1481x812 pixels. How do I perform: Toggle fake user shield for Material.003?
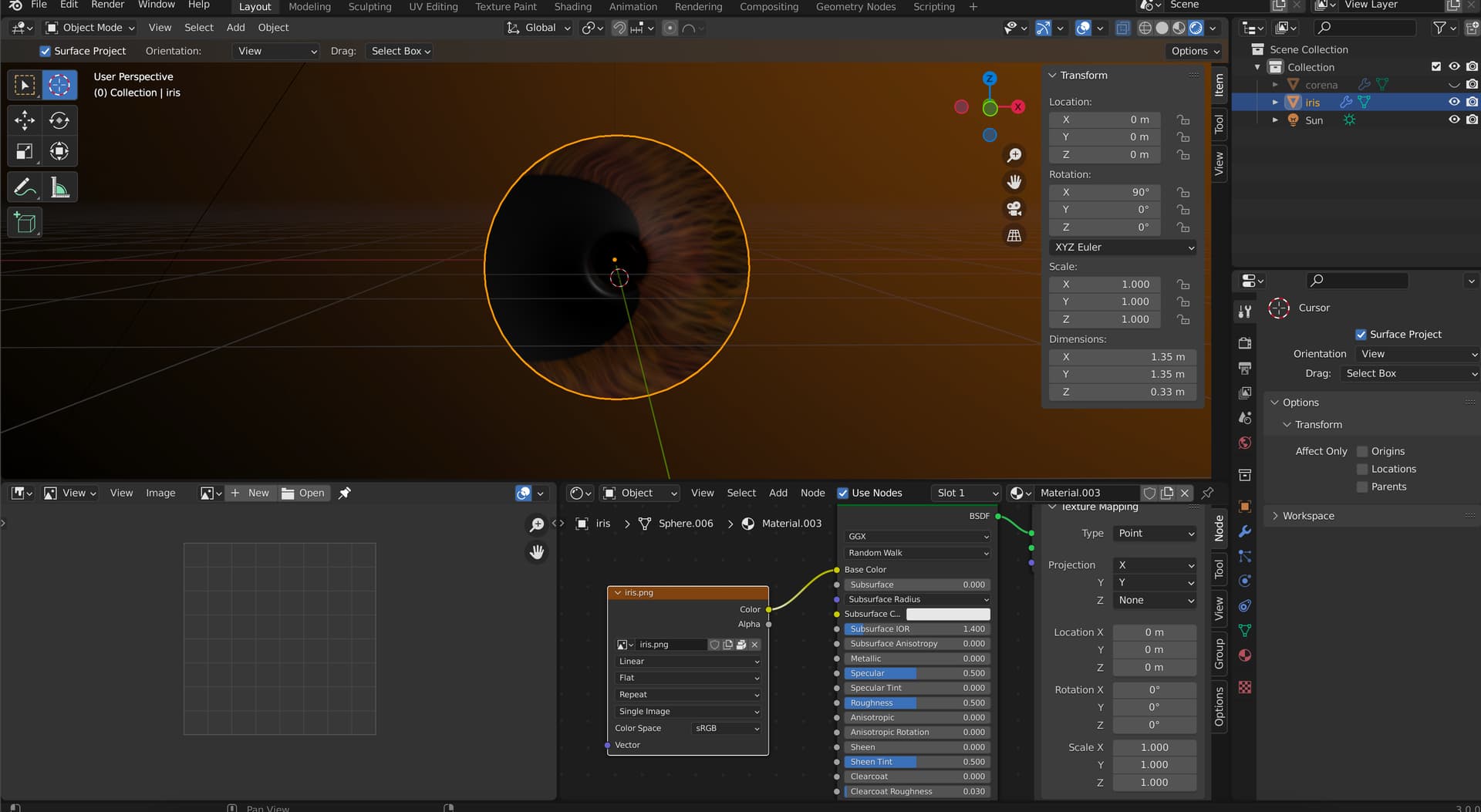pos(1149,493)
